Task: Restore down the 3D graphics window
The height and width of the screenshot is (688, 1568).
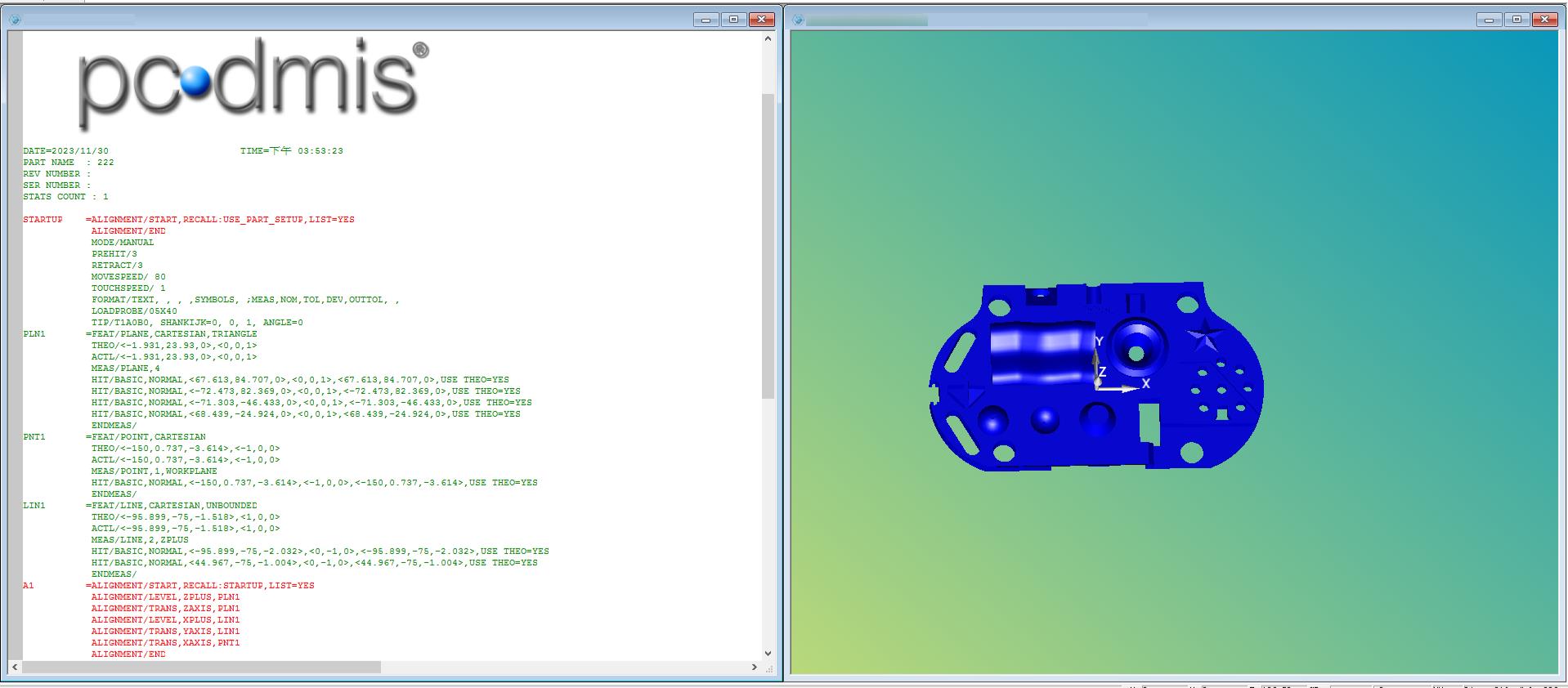Action: (x=1516, y=20)
